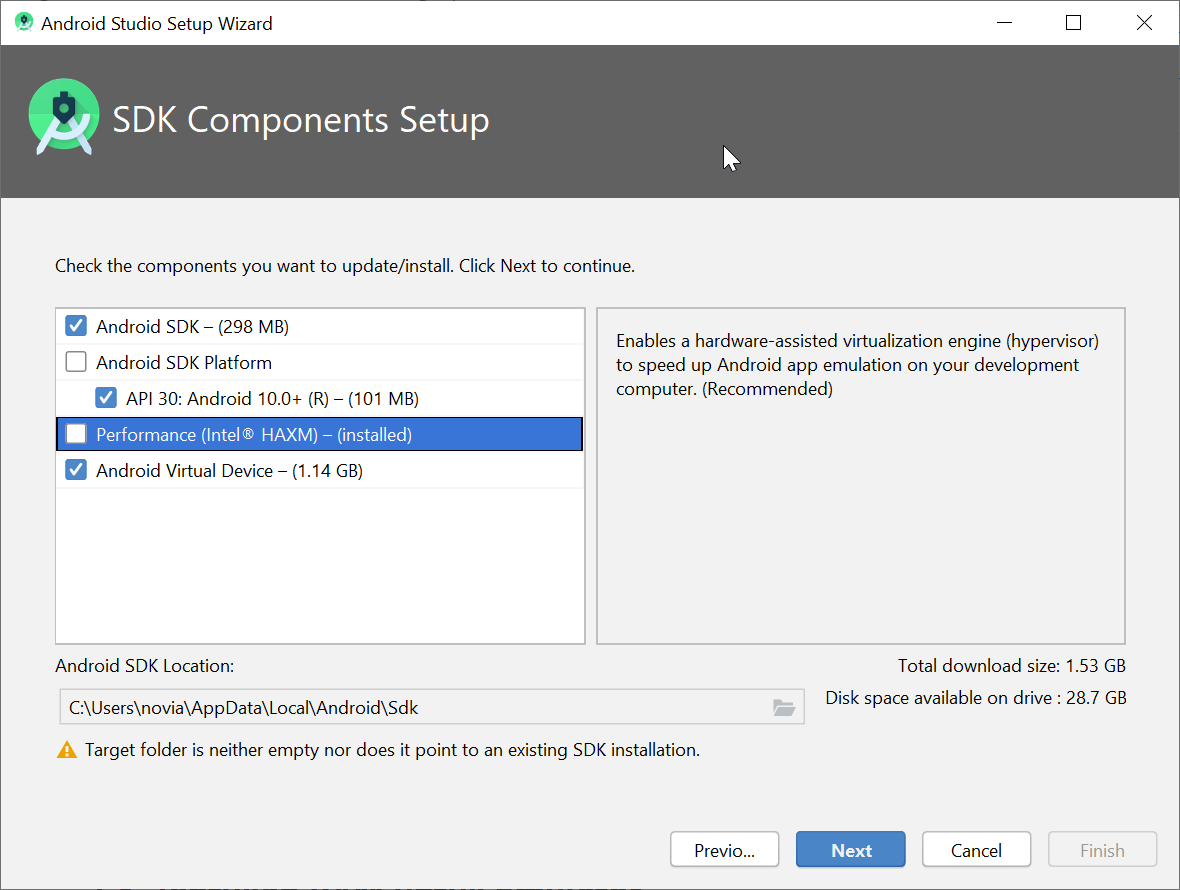Click the Previous button

point(724,849)
